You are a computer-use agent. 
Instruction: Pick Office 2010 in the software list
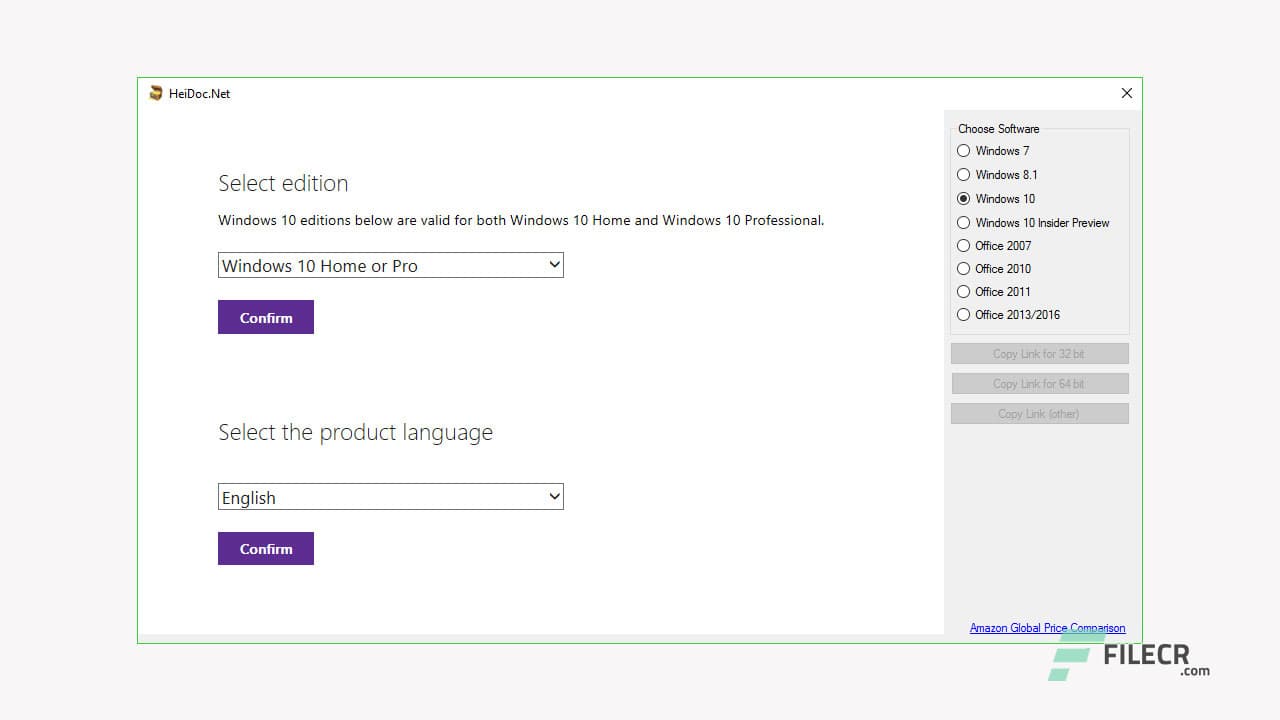click(x=963, y=268)
